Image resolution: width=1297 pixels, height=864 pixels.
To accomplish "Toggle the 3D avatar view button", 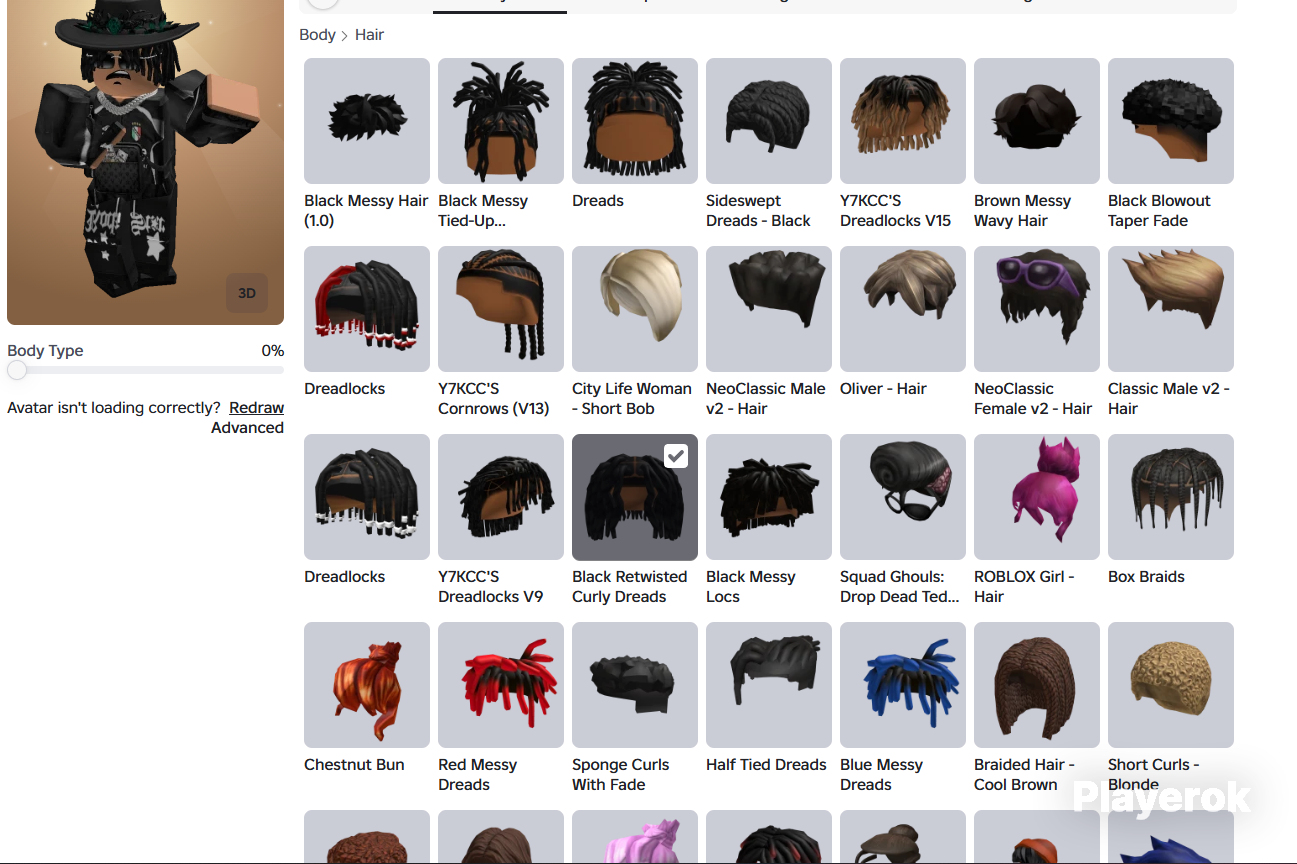I will (246, 293).
